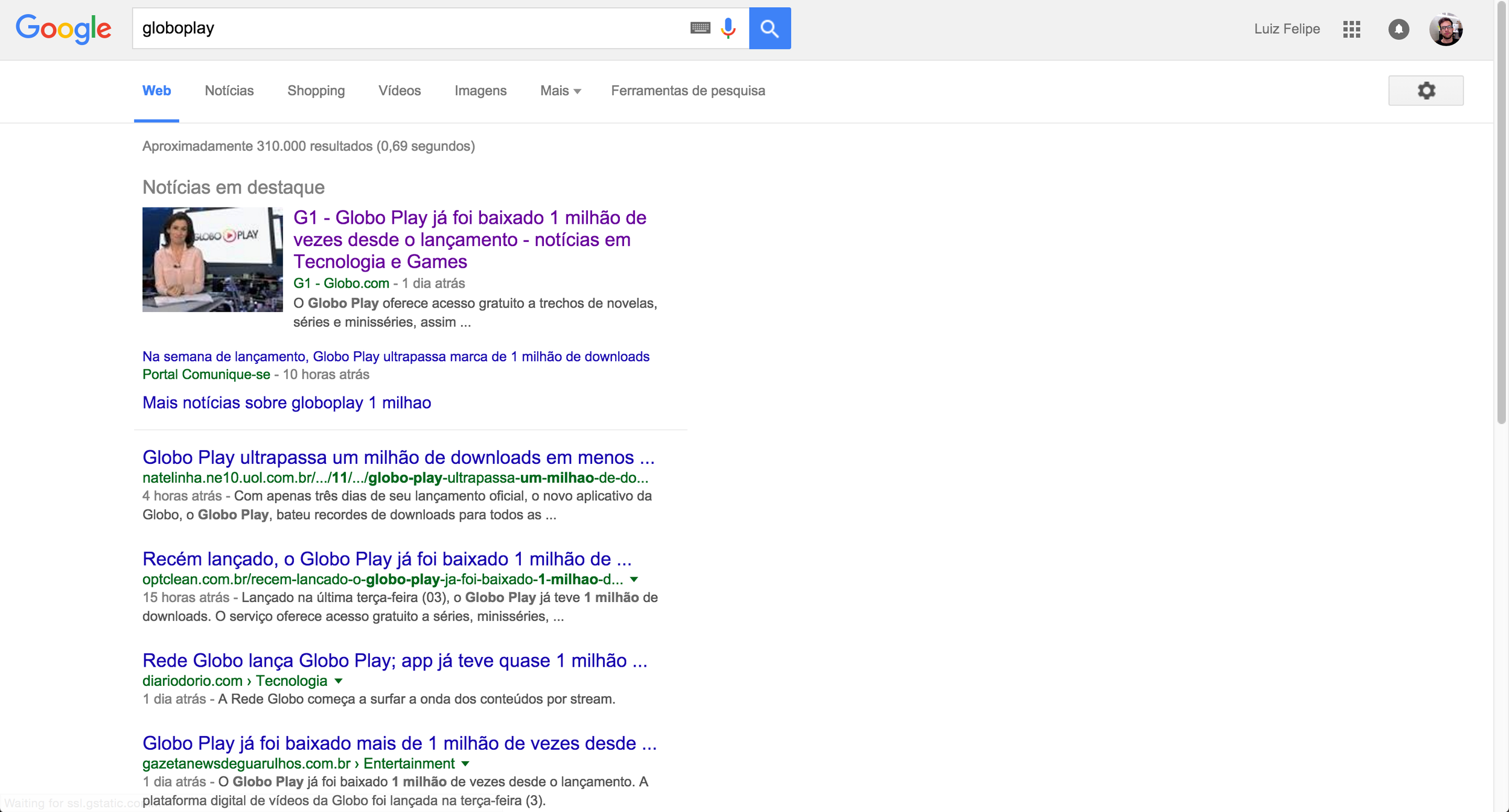
Task: Open the notifications bell
Action: point(1399,29)
